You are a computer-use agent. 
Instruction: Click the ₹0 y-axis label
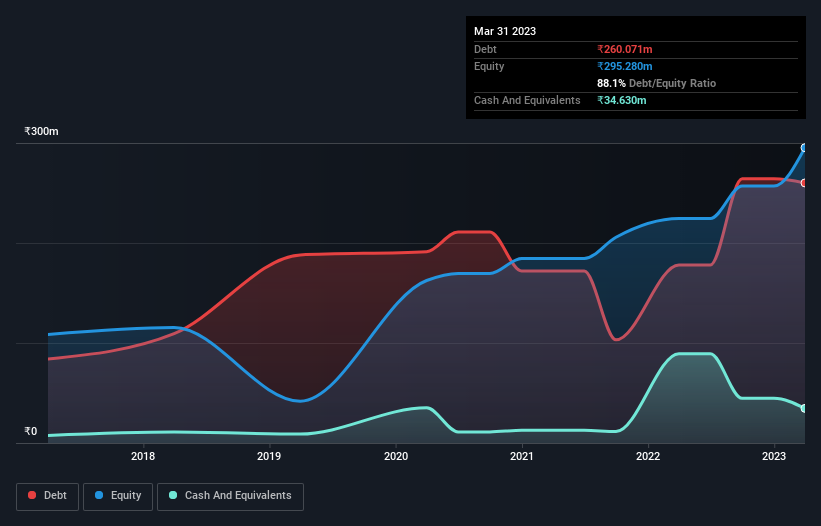[31, 431]
